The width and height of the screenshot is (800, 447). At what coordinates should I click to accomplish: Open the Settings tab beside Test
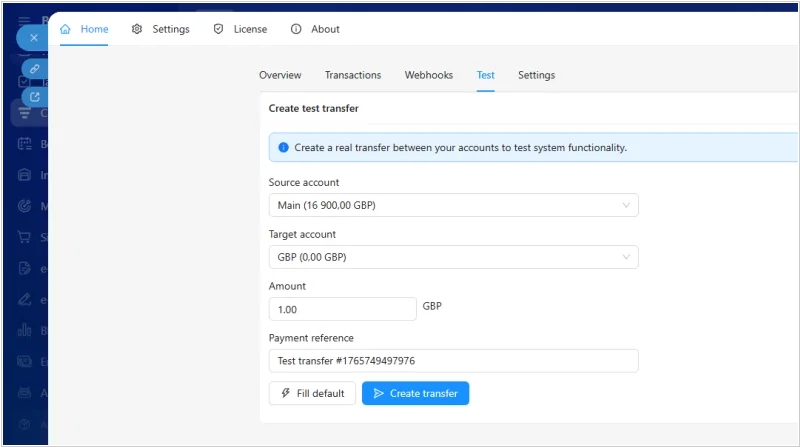click(x=536, y=75)
